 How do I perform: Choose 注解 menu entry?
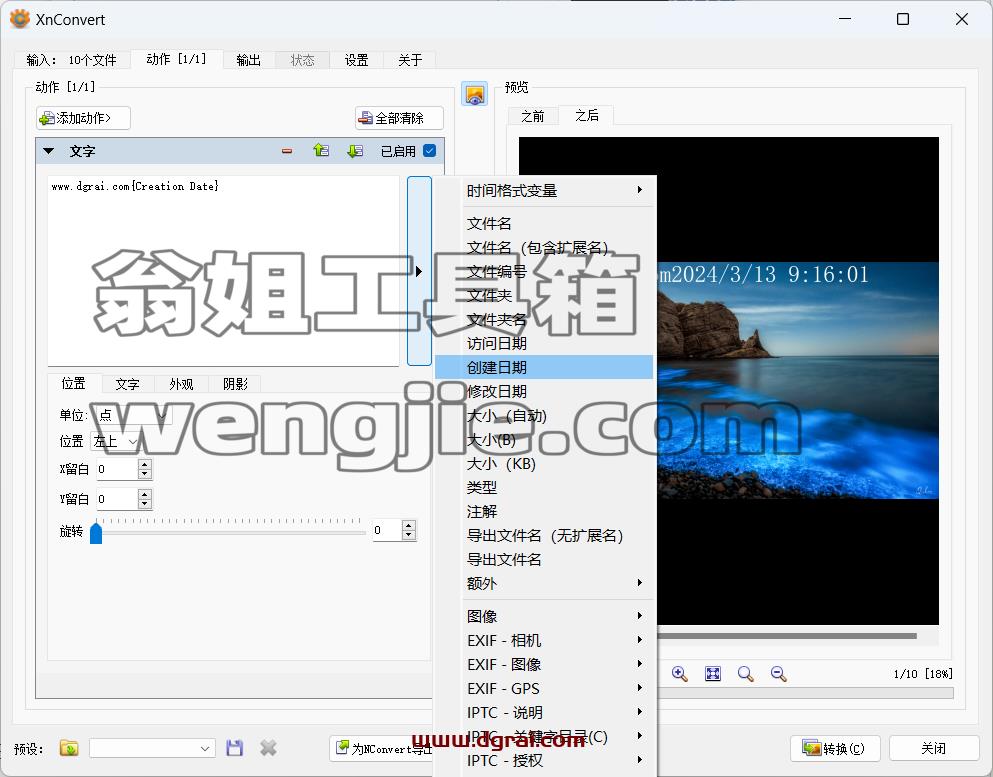[544, 512]
